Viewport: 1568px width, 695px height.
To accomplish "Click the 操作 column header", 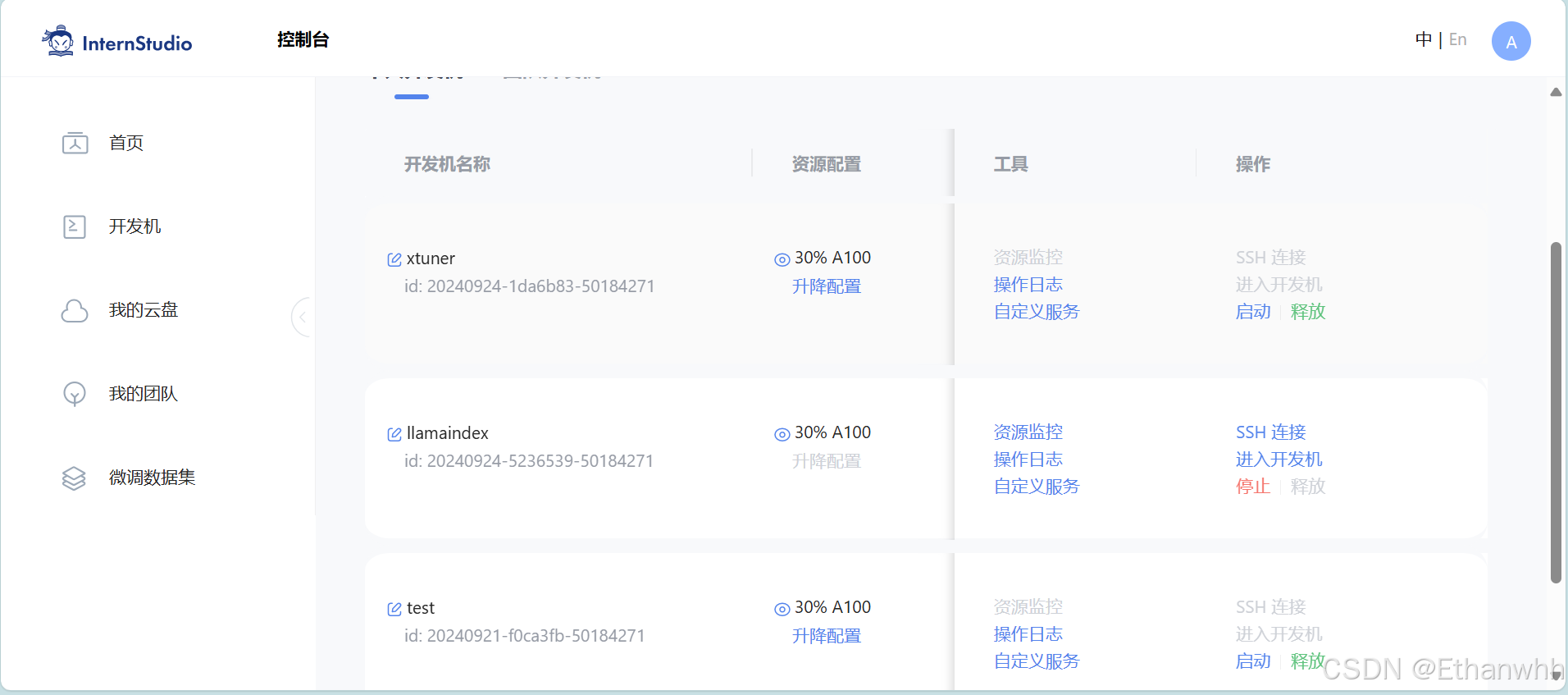I will tap(1253, 164).
